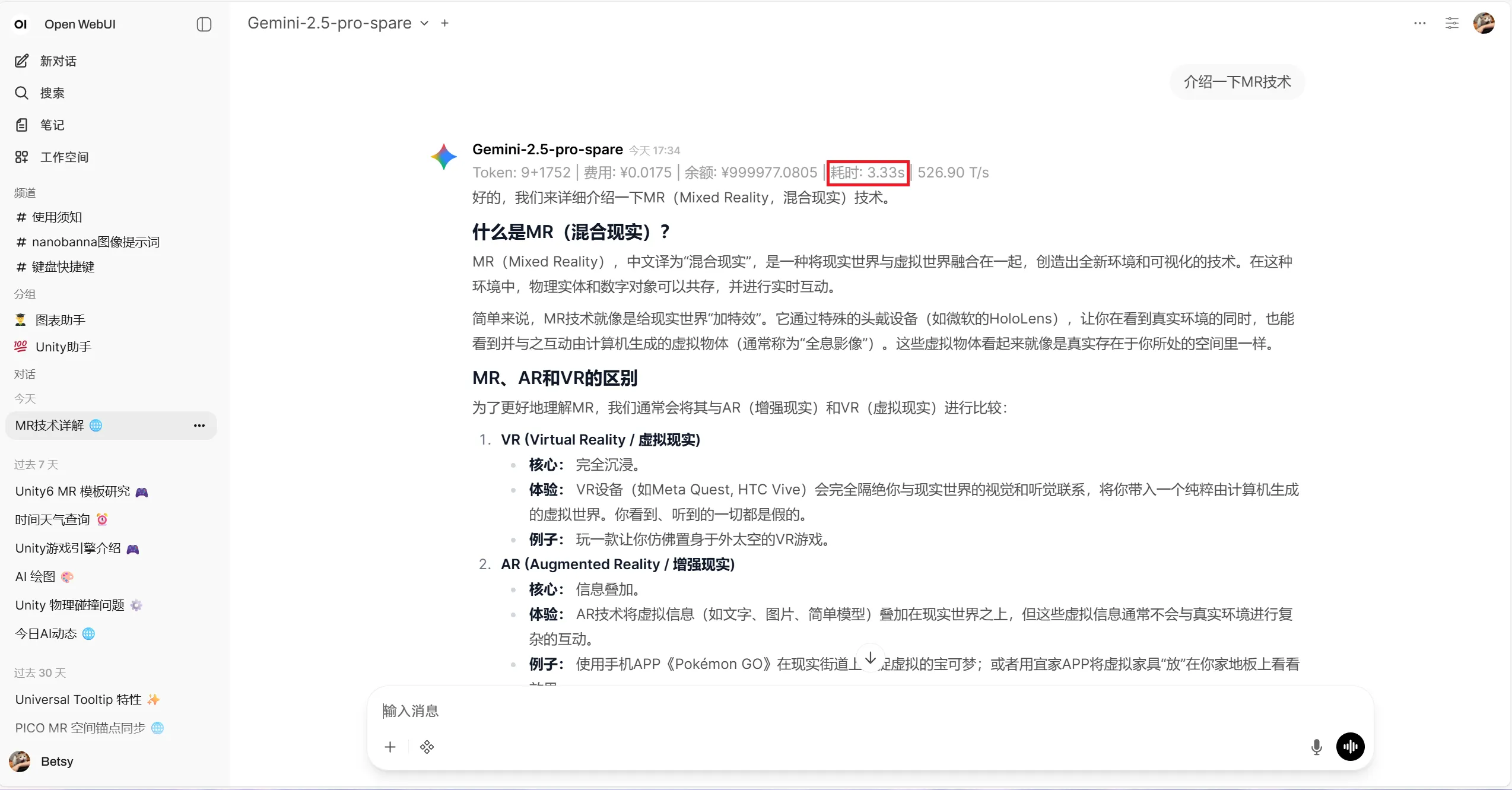Toggle the sidebar collapse icon

204,24
